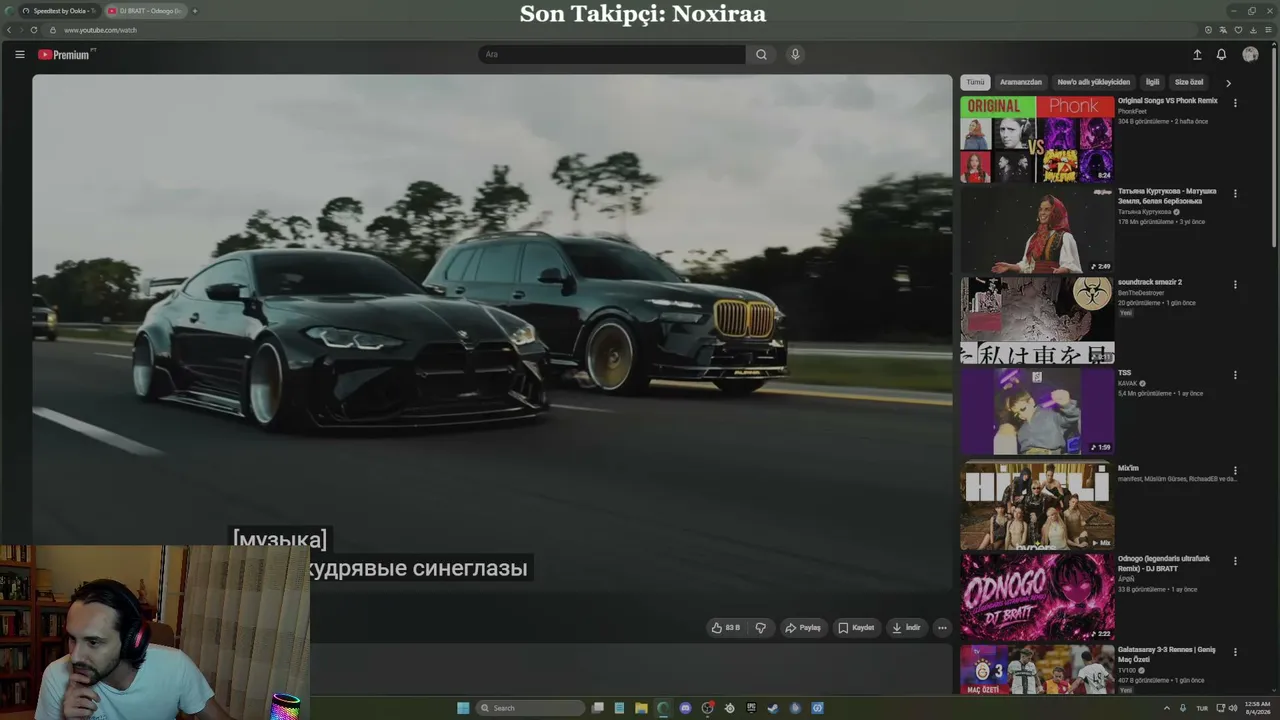Viewport: 1280px width, 720px height.
Task: Open Original Songs VS Phonk Remix thumbnail
Action: [x=1037, y=139]
